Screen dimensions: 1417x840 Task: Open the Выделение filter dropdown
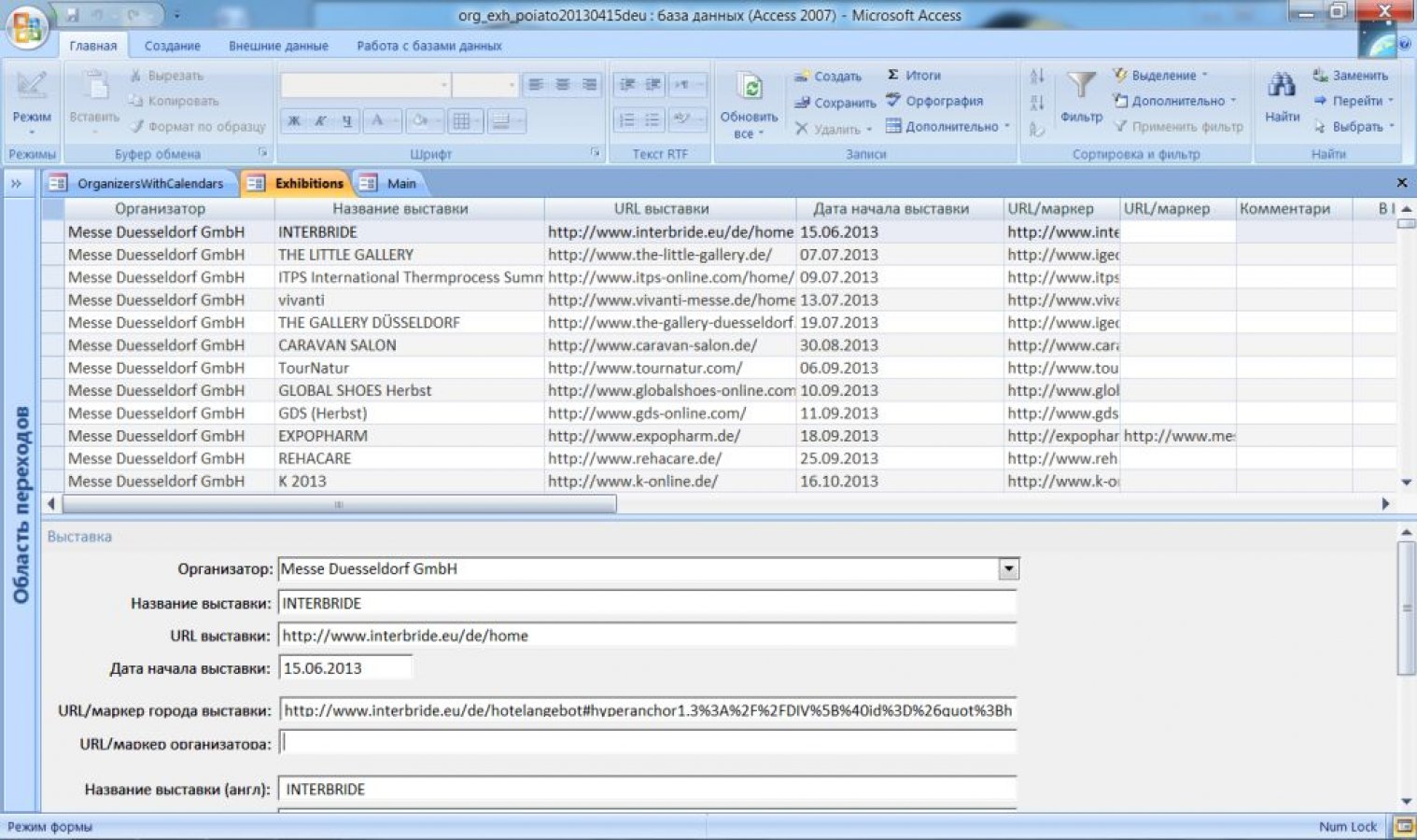(x=1160, y=75)
